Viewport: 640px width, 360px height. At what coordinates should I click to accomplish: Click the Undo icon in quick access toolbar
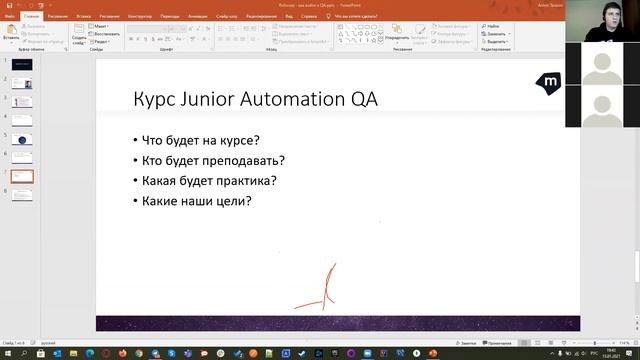19,5
